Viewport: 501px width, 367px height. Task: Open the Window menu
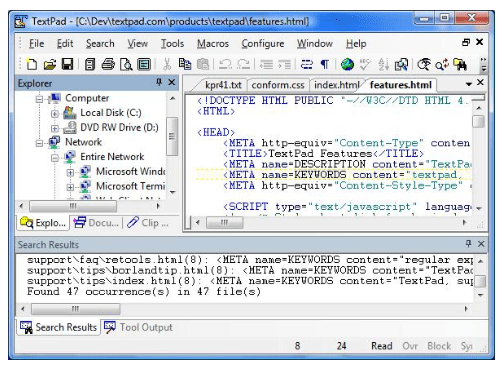tap(315, 44)
